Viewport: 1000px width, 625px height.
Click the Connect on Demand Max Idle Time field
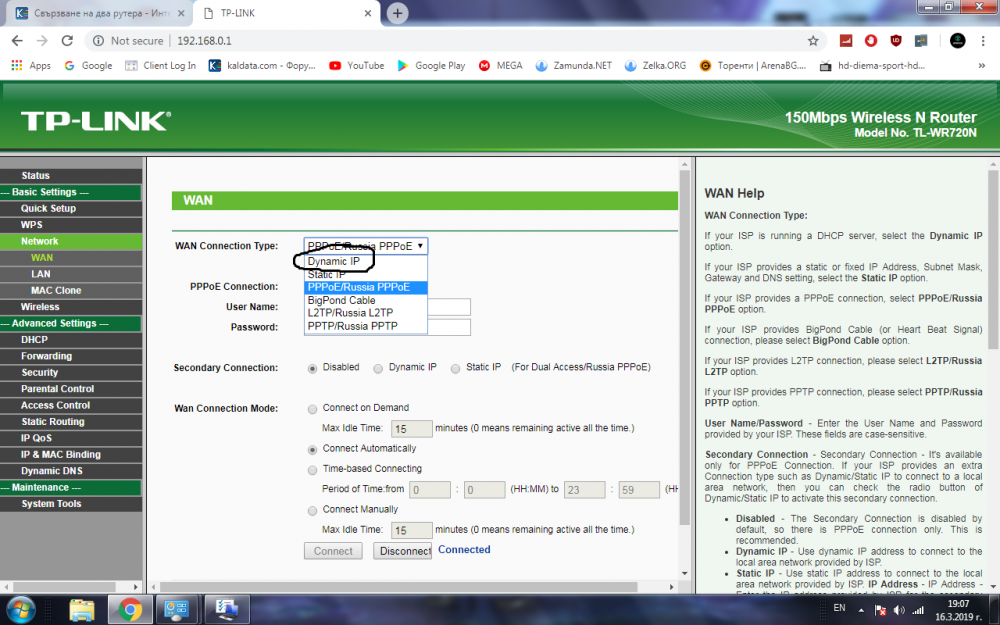tap(411, 429)
